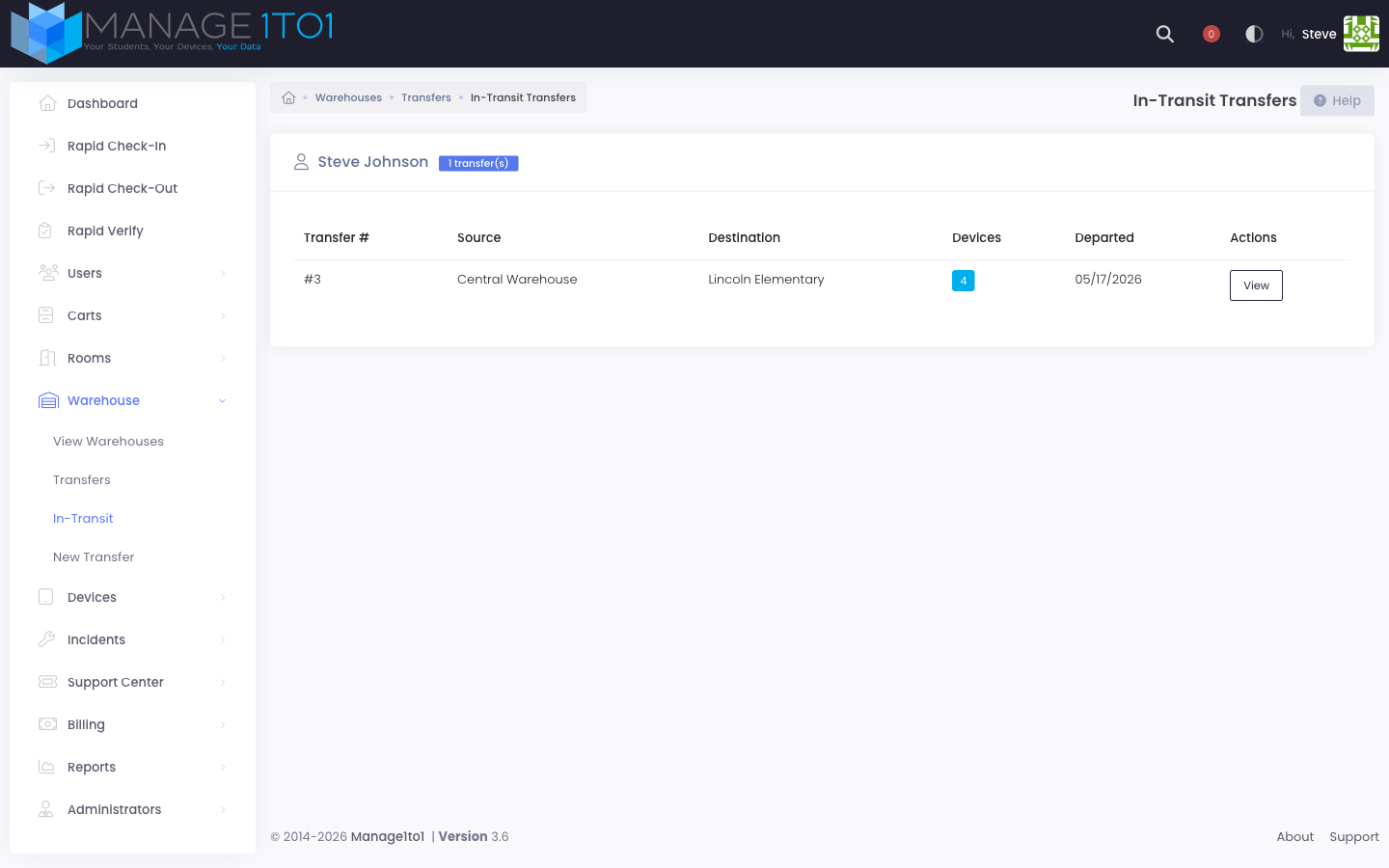Click the Steve Johnson heading
Viewport: 1389px width, 868px height.
(372, 162)
